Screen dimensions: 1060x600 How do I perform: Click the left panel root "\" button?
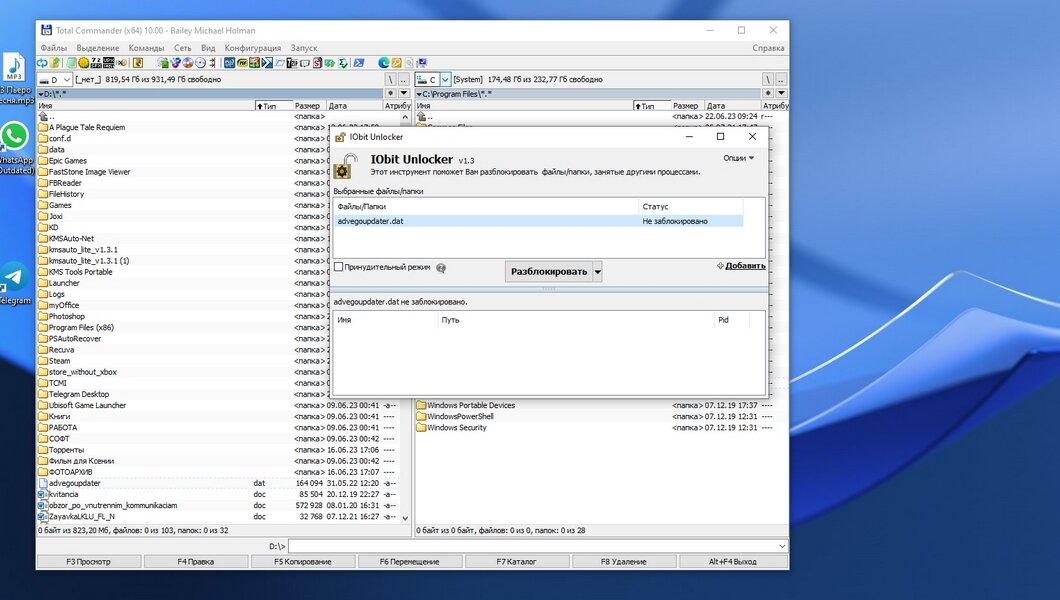[390, 80]
